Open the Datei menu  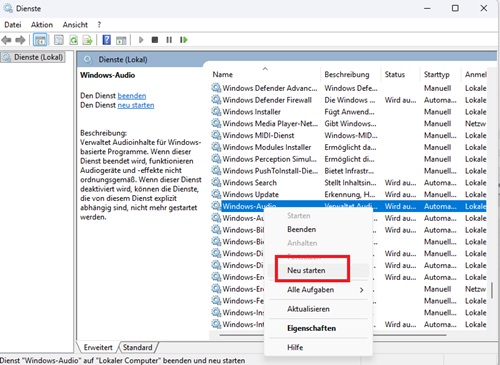tap(13, 25)
